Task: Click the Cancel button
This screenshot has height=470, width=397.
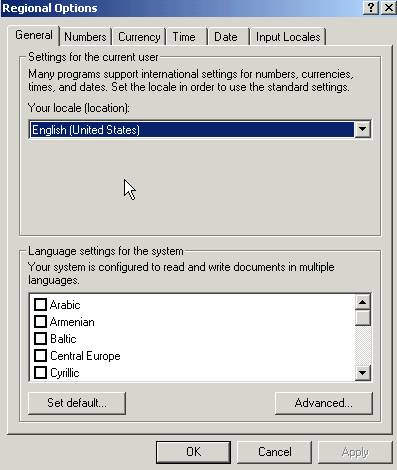Action: point(275,452)
